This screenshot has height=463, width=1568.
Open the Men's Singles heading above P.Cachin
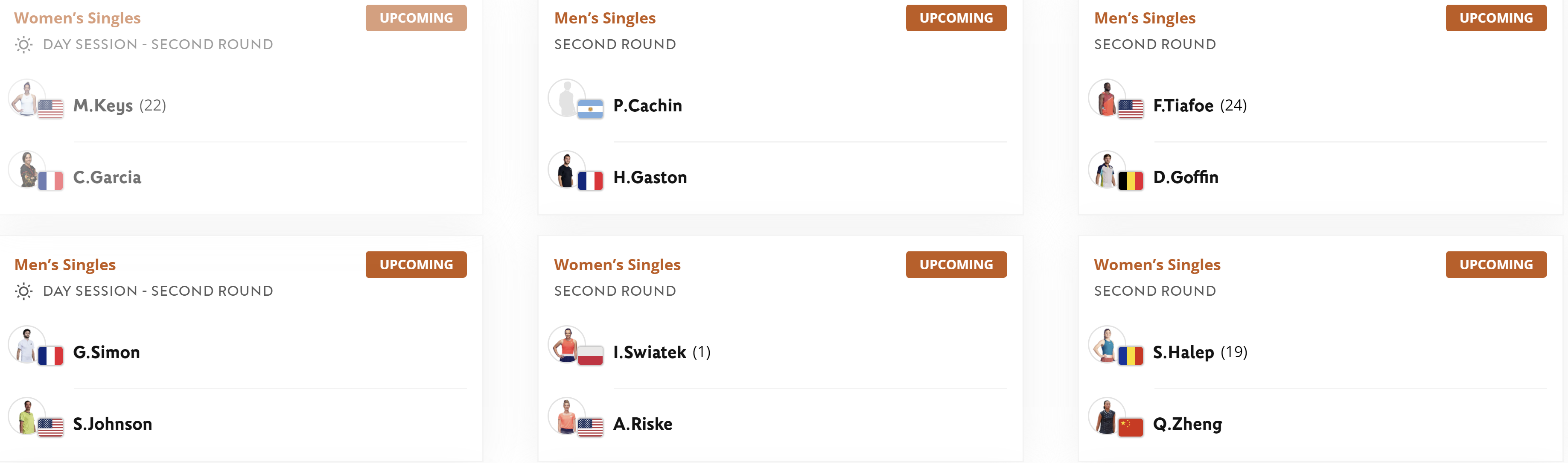604,18
